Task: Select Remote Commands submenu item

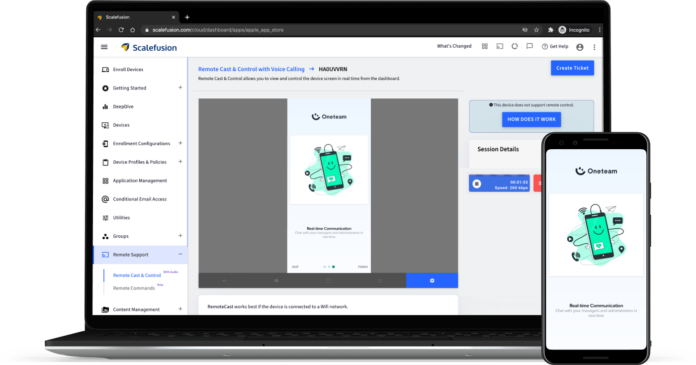Action: (134, 288)
